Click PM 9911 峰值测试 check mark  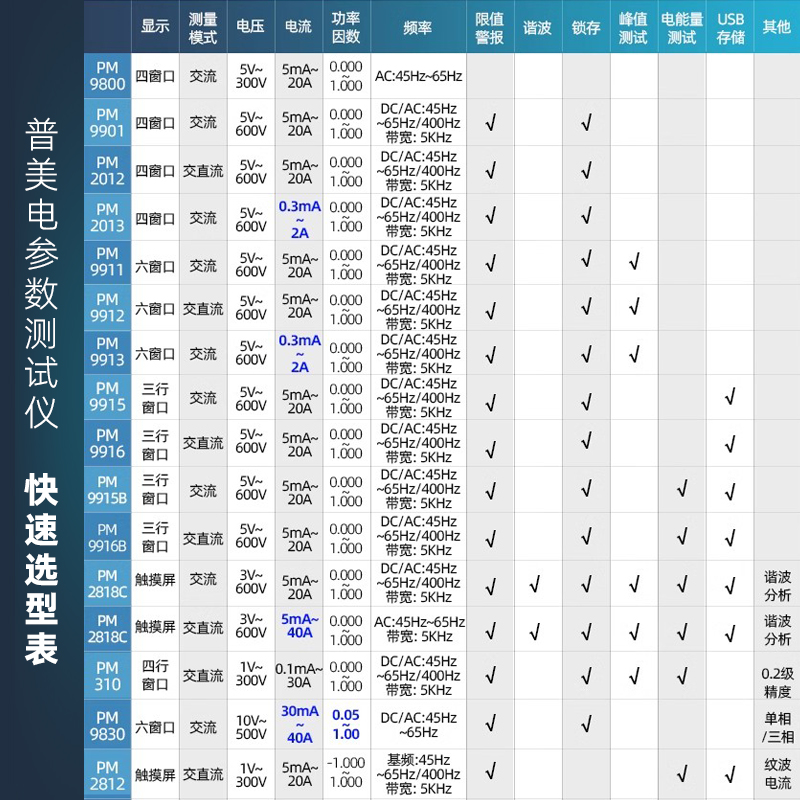634,262
